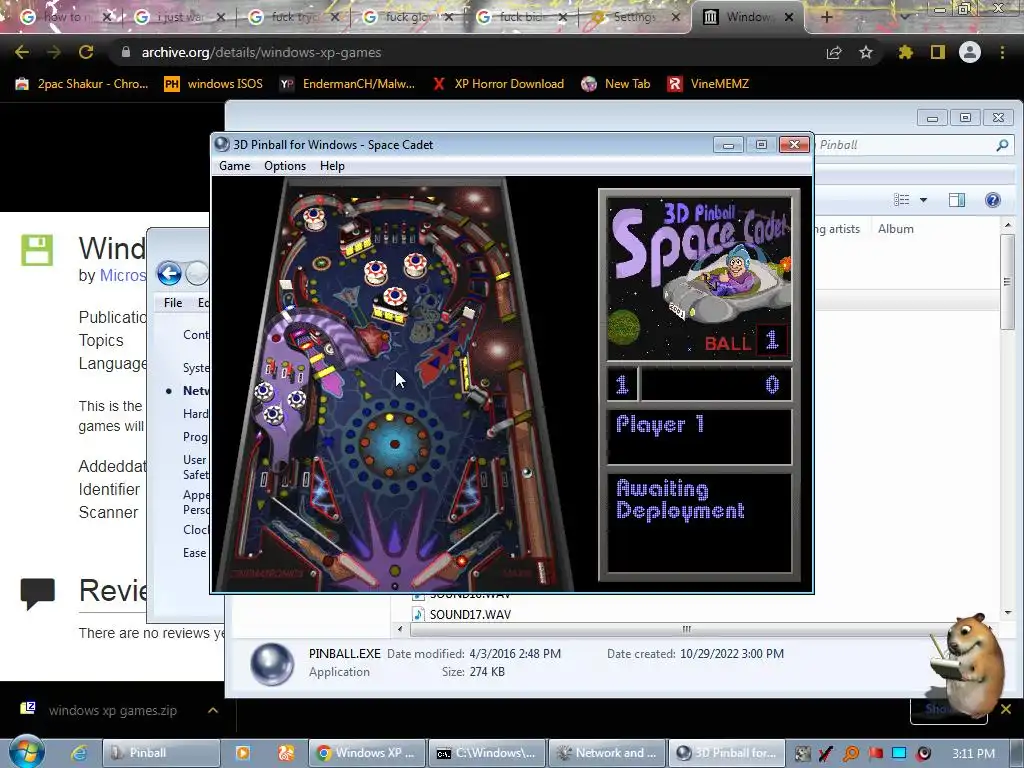Screen dimensions: 1024x768
Task: Toggle the preview pane icon in Explorer
Action: tap(957, 200)
